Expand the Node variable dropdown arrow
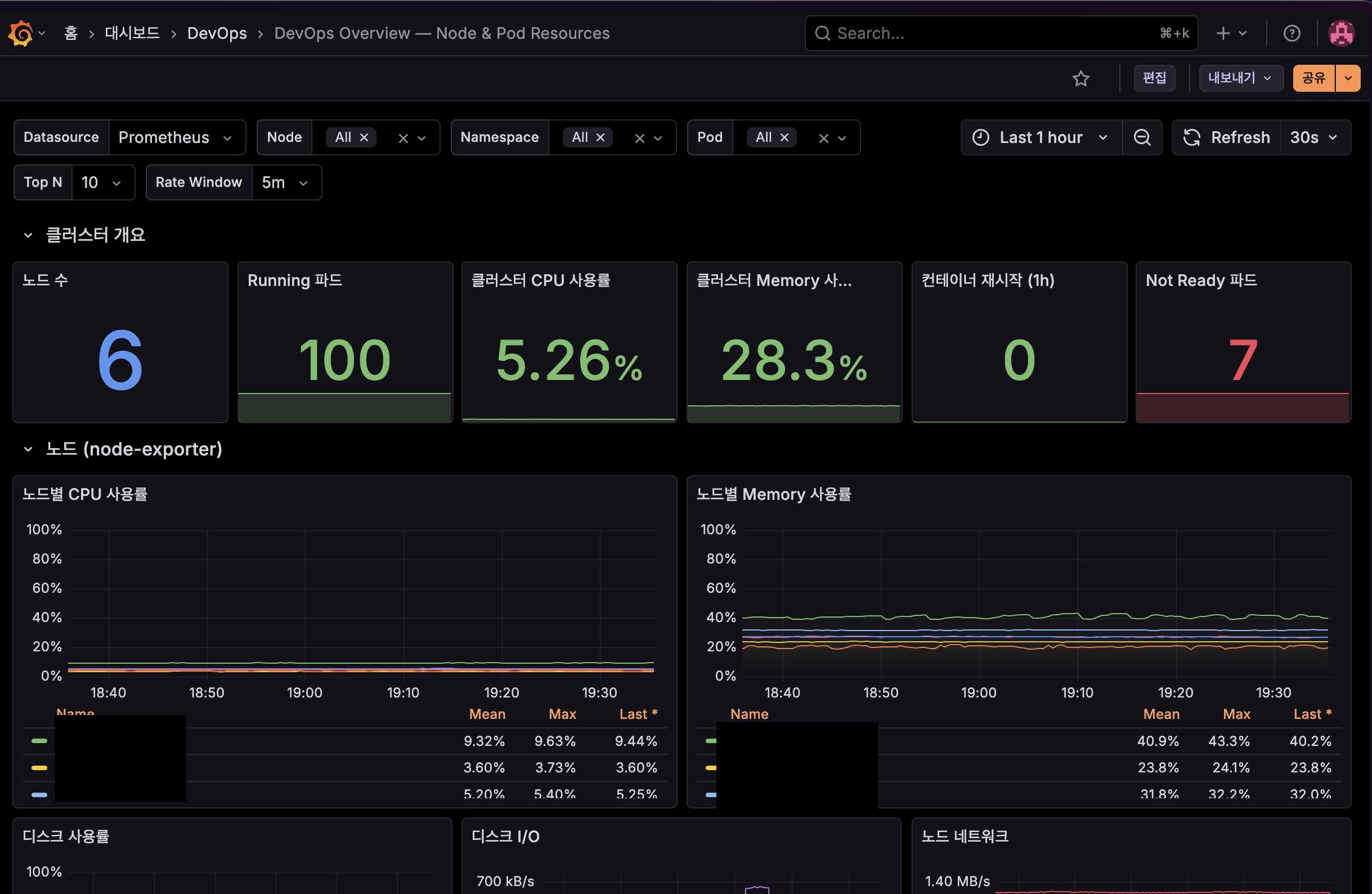Image resolution: width=1372 pixels, height=894 pixels. pos(422,138)
